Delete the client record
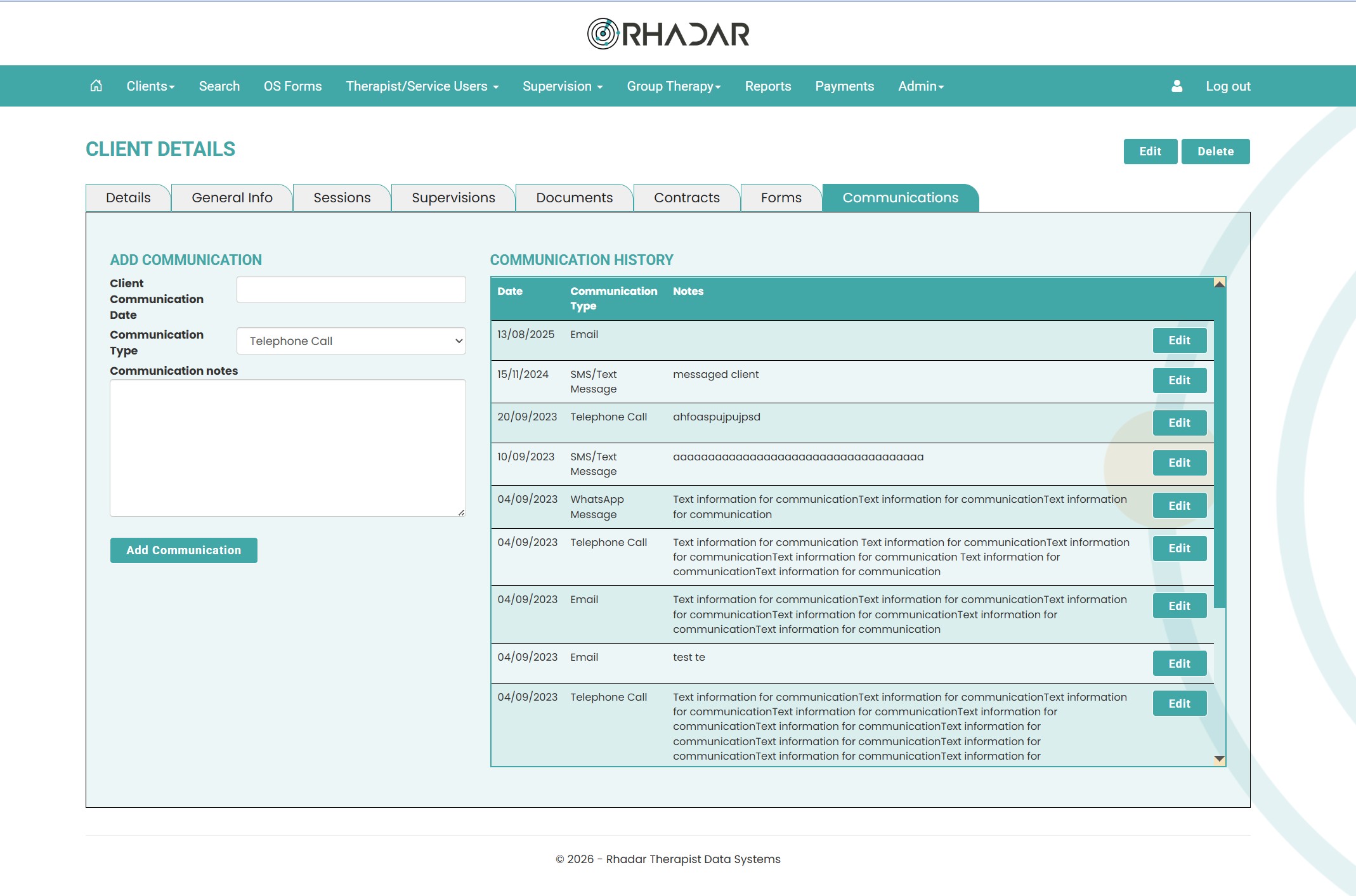Image resolution: width=1356 pixels, height=896 pixels. [1216, 152]
